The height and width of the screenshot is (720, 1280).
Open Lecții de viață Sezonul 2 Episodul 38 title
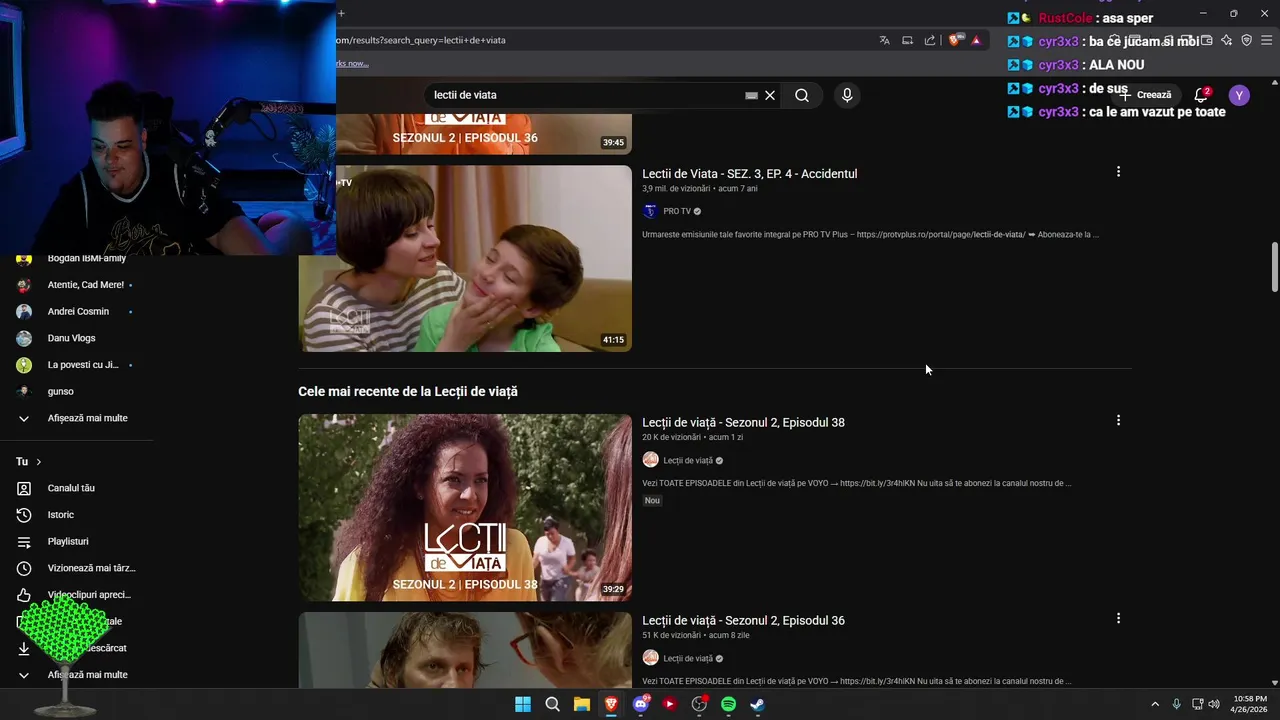click(743, 423)
